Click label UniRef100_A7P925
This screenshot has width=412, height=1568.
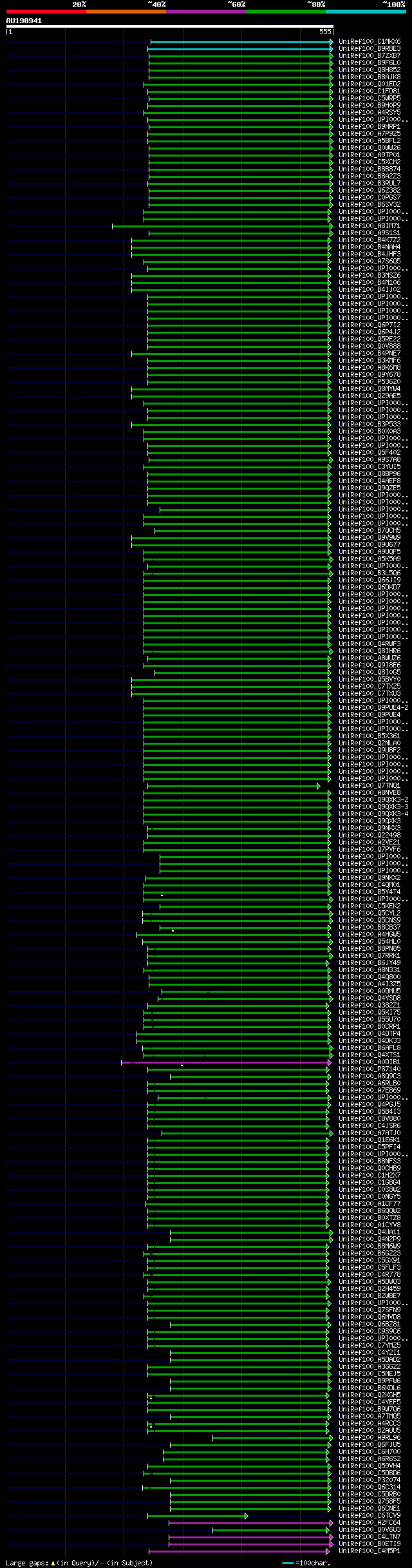[x=370, y=134]
